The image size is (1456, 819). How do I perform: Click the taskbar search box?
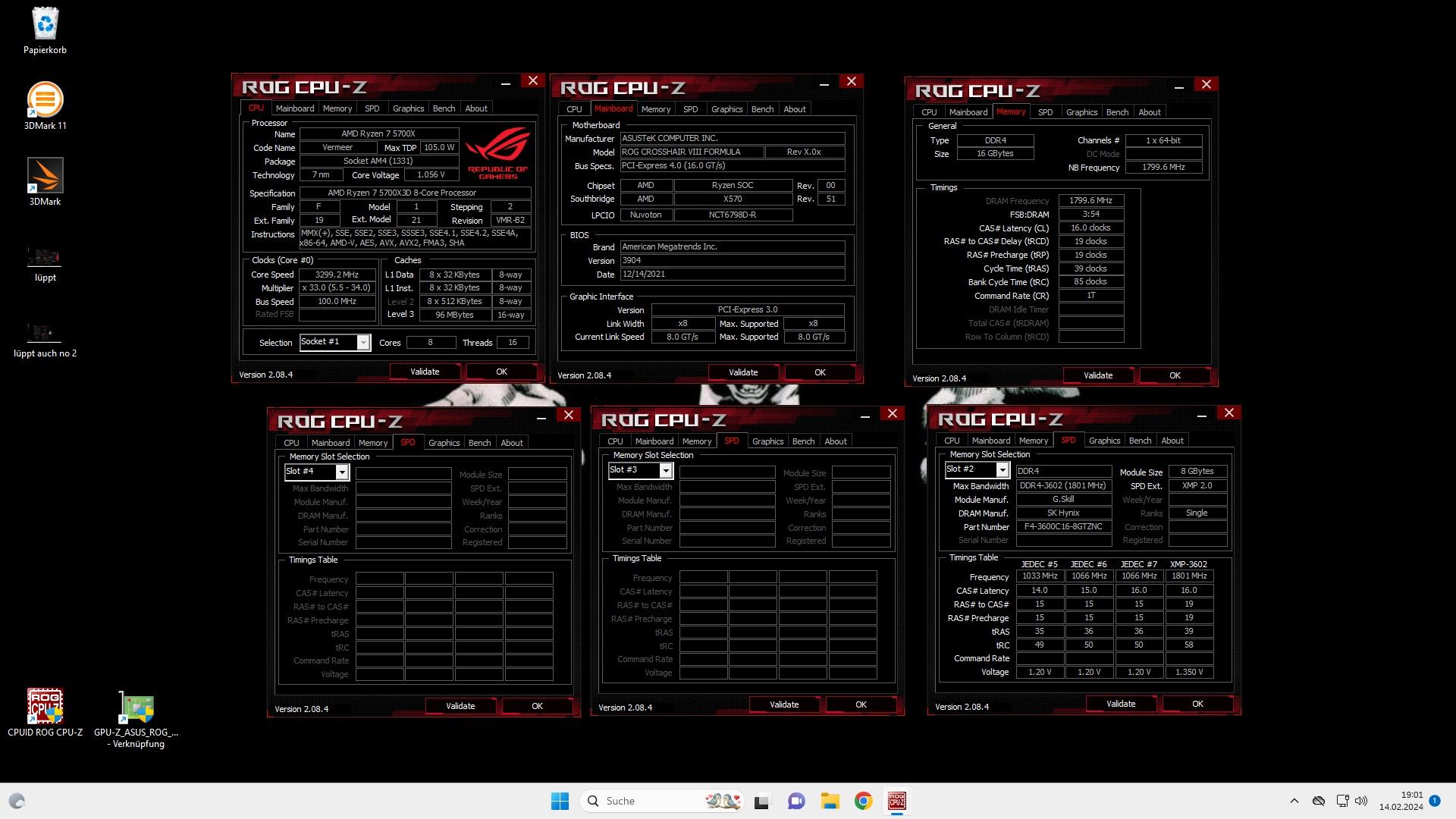[662, 801]
